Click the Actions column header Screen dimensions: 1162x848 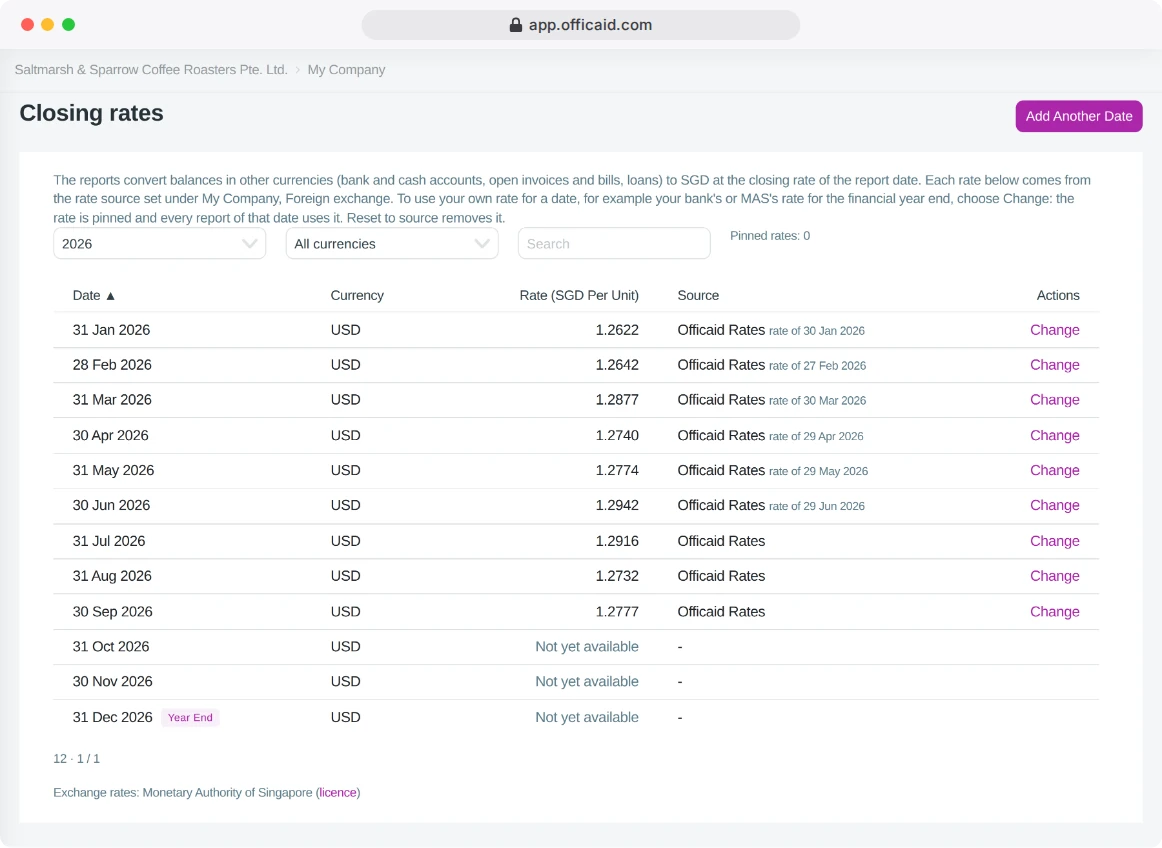coord(1058,296)
